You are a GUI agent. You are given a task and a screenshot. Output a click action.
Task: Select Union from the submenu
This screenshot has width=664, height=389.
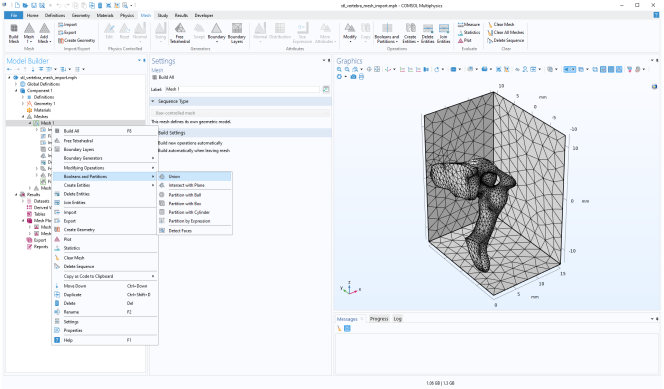195,177
